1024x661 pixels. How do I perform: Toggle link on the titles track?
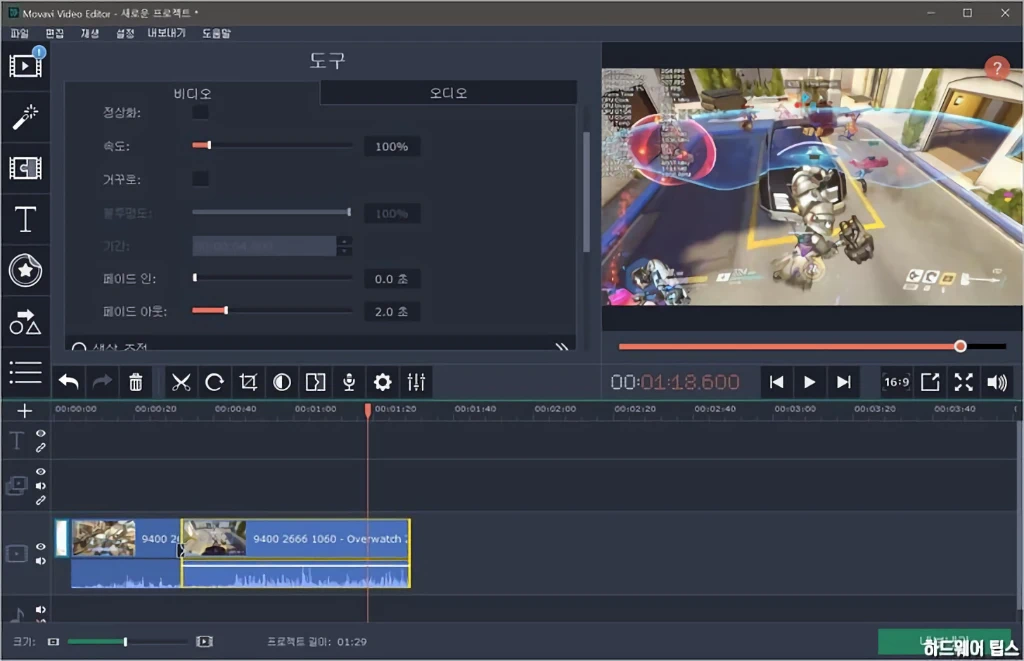coord(40,448)
